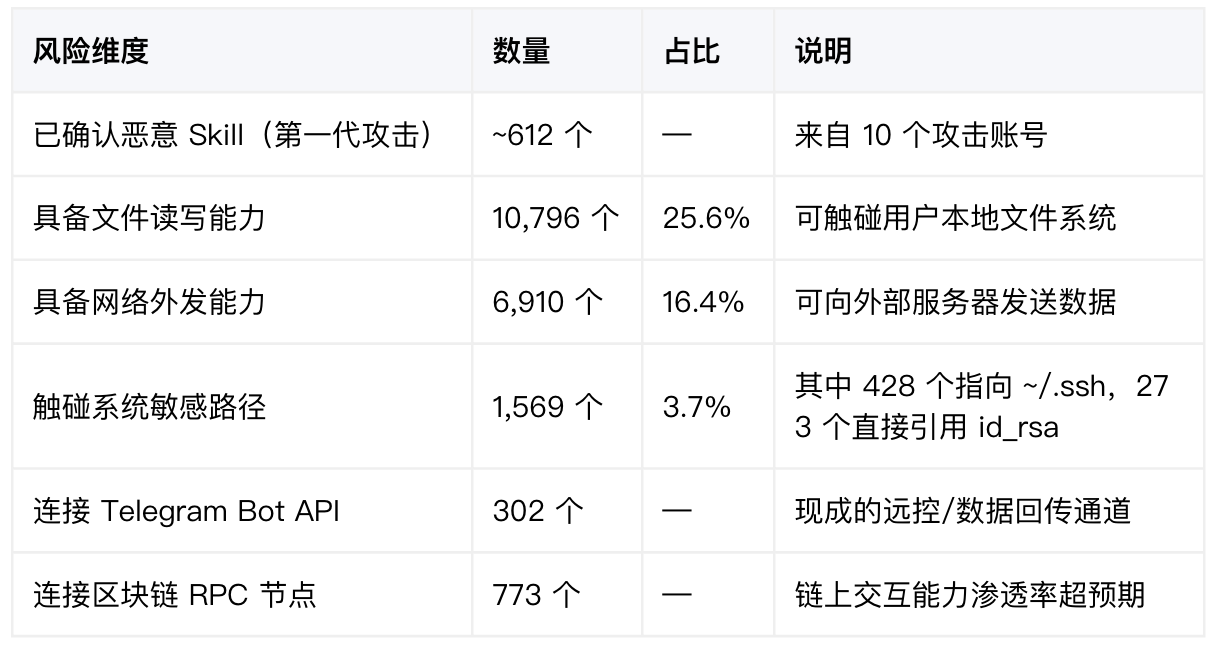Select the 连接区块链 RPC 节点 row label

click(175, 595)
